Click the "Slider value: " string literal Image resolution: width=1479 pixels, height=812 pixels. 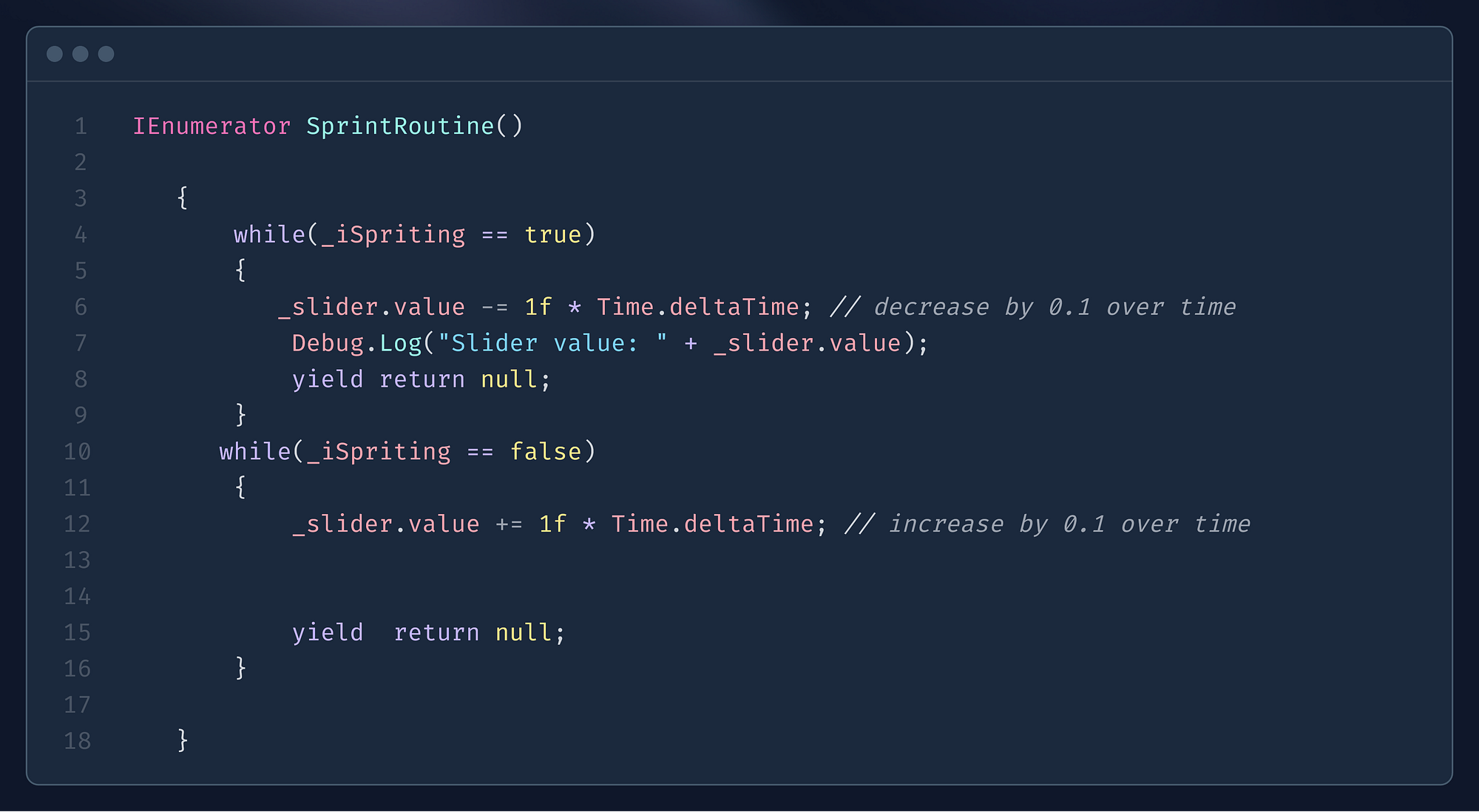point(552,344)
